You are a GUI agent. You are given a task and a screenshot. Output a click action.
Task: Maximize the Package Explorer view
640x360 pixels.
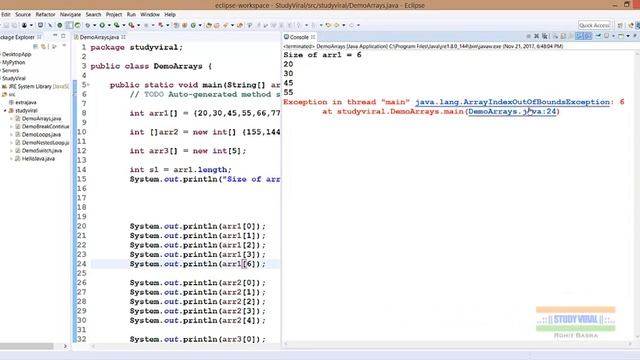tap(63, 36)
